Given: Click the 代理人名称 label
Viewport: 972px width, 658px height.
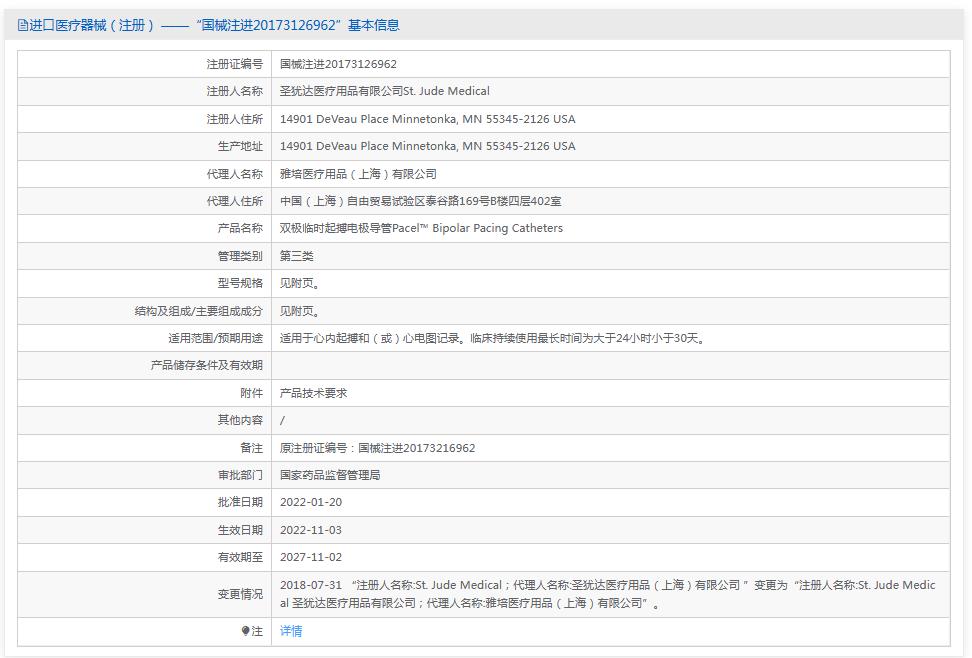Looking at the screenshot, I should coord(234,174).
